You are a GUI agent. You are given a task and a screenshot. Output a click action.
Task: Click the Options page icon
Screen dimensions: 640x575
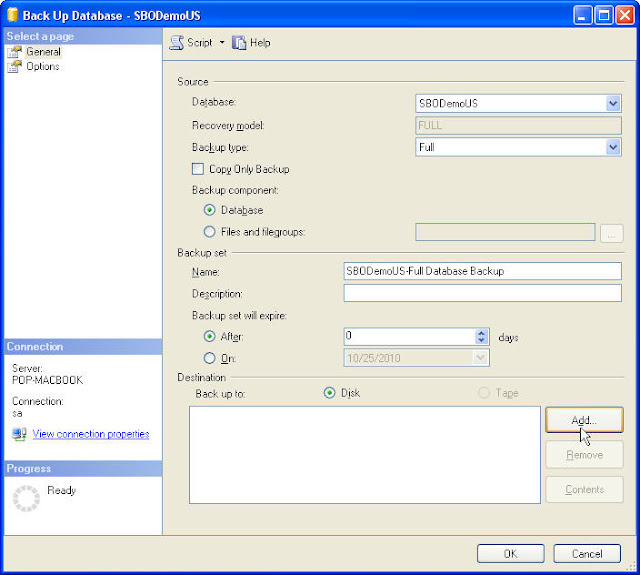[x=15, y=67]
